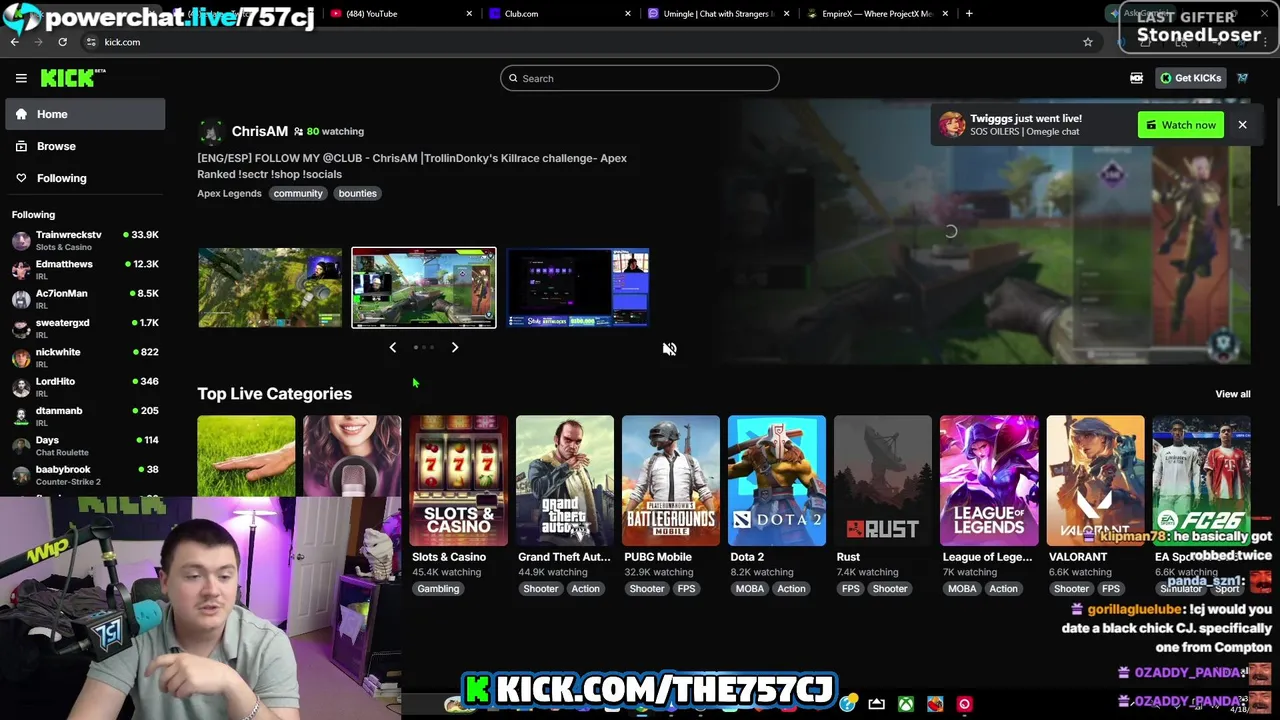Click Shooter tag under Grand Theft Auto
This screenshot has height=720, width=1280.
pos(541,589)
